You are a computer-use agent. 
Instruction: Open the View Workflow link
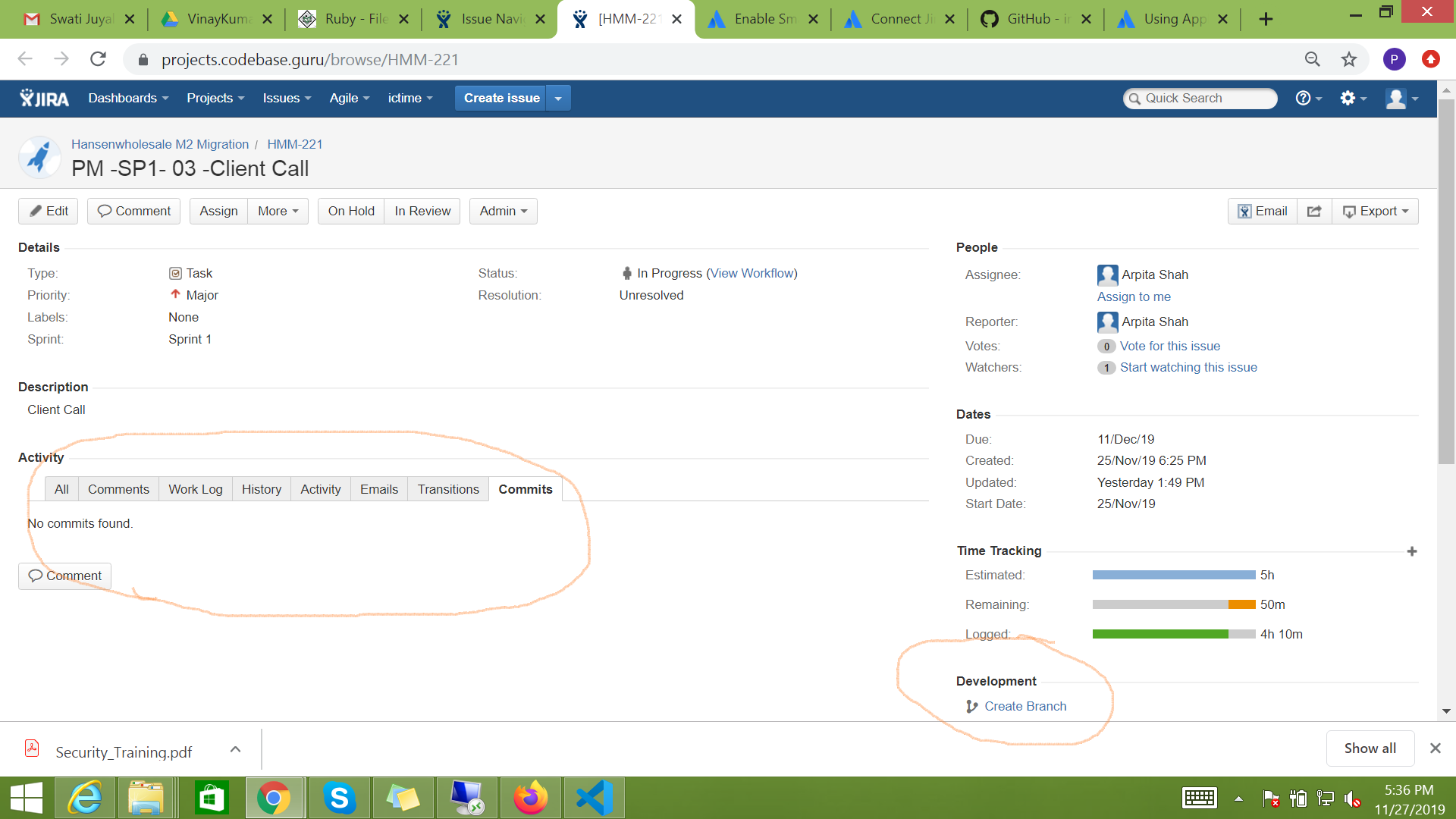pos(752,273)
